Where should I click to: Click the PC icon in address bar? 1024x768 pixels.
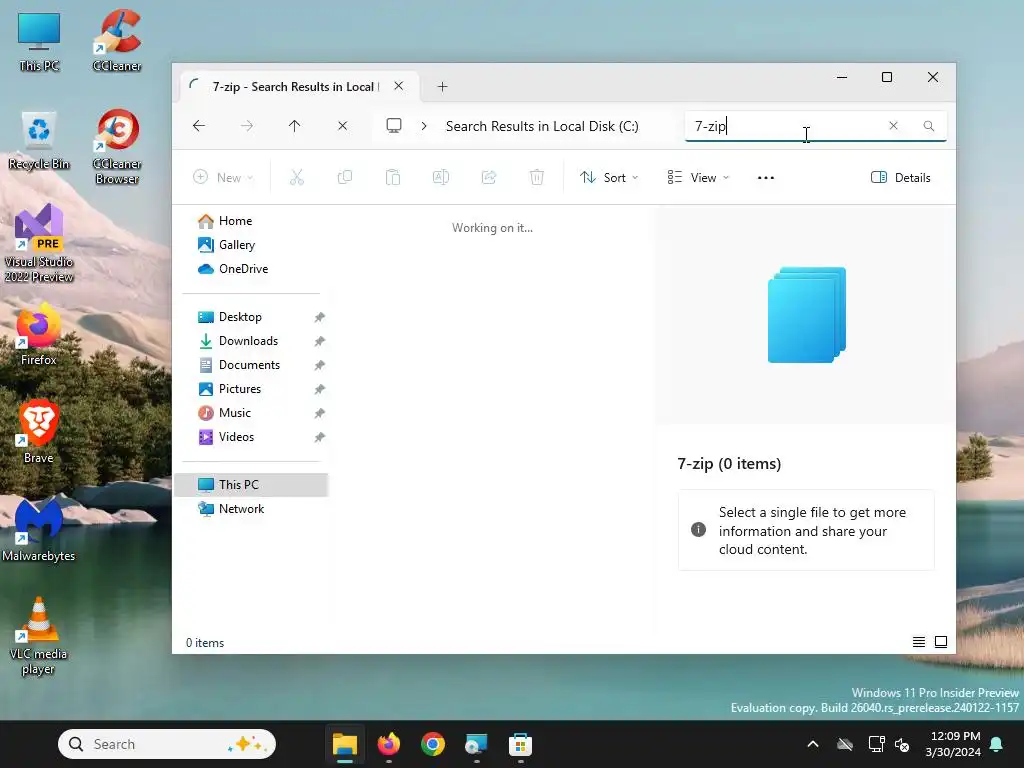click(394, 125)
